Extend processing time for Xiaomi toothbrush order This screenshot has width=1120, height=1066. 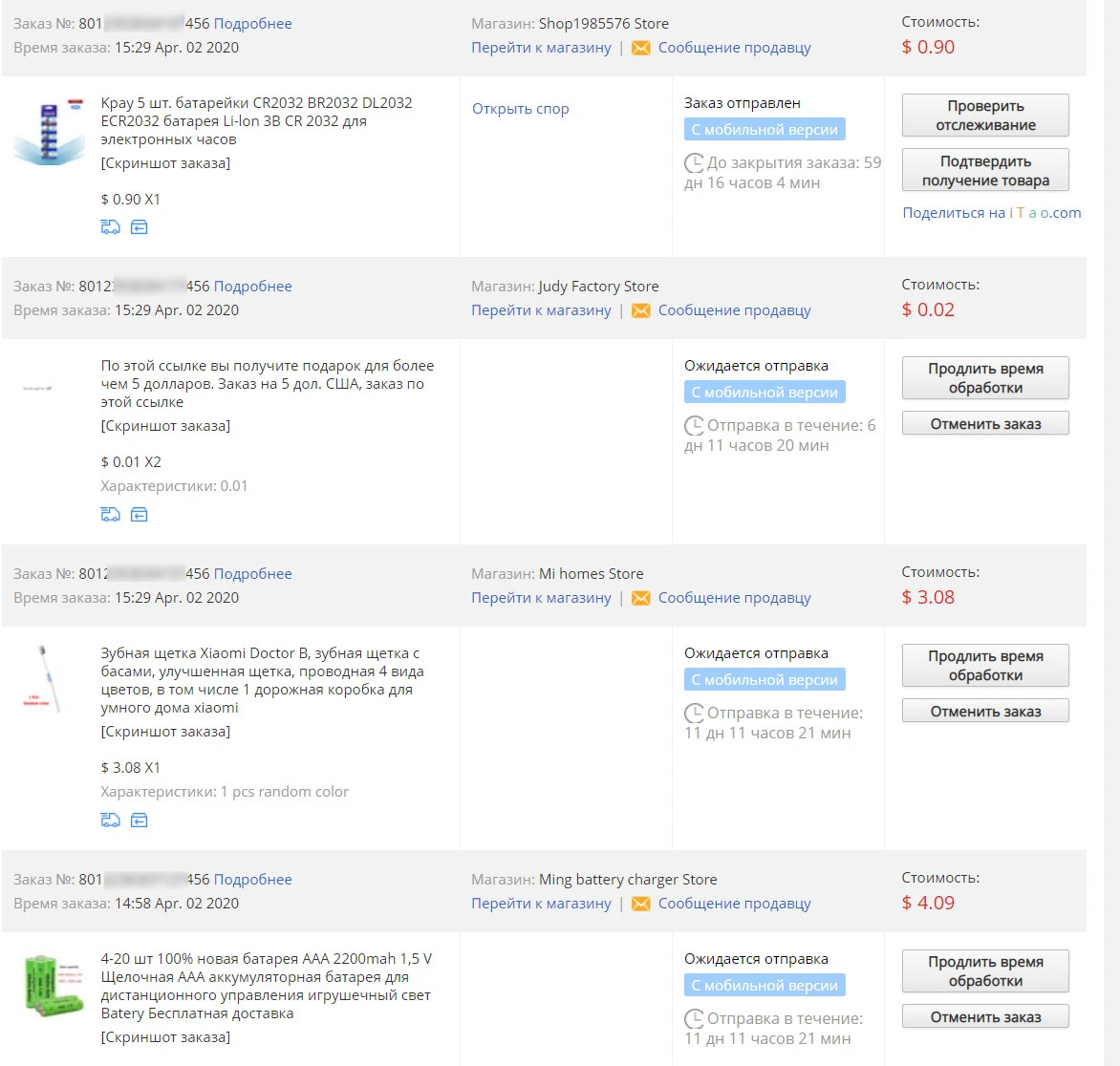coord(985,666)
